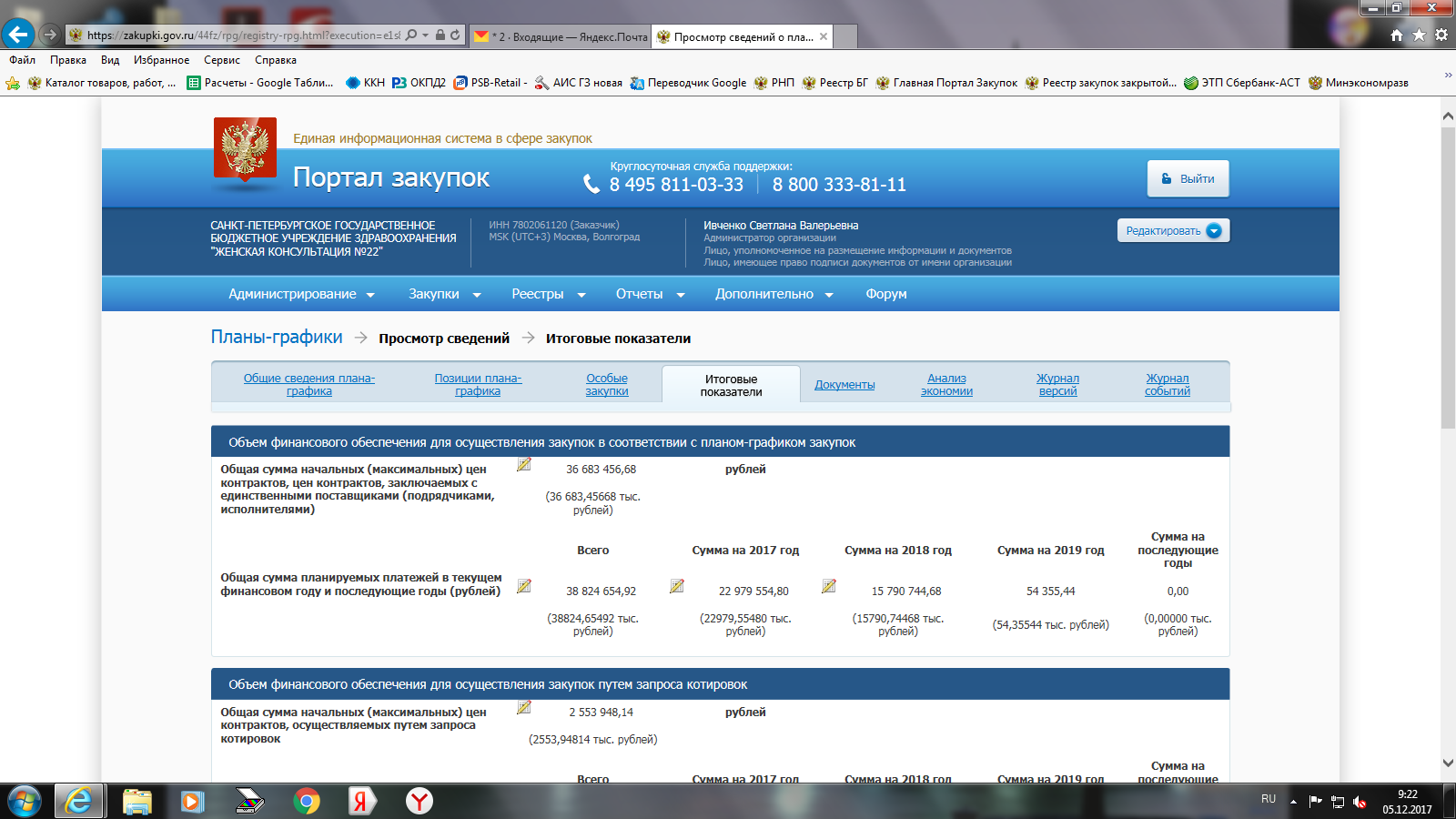Edit total initial contract price 36 683 456,68
The width and height of the screenshot is (1456, 819).
pyautogui.click(x=524, y=464)
